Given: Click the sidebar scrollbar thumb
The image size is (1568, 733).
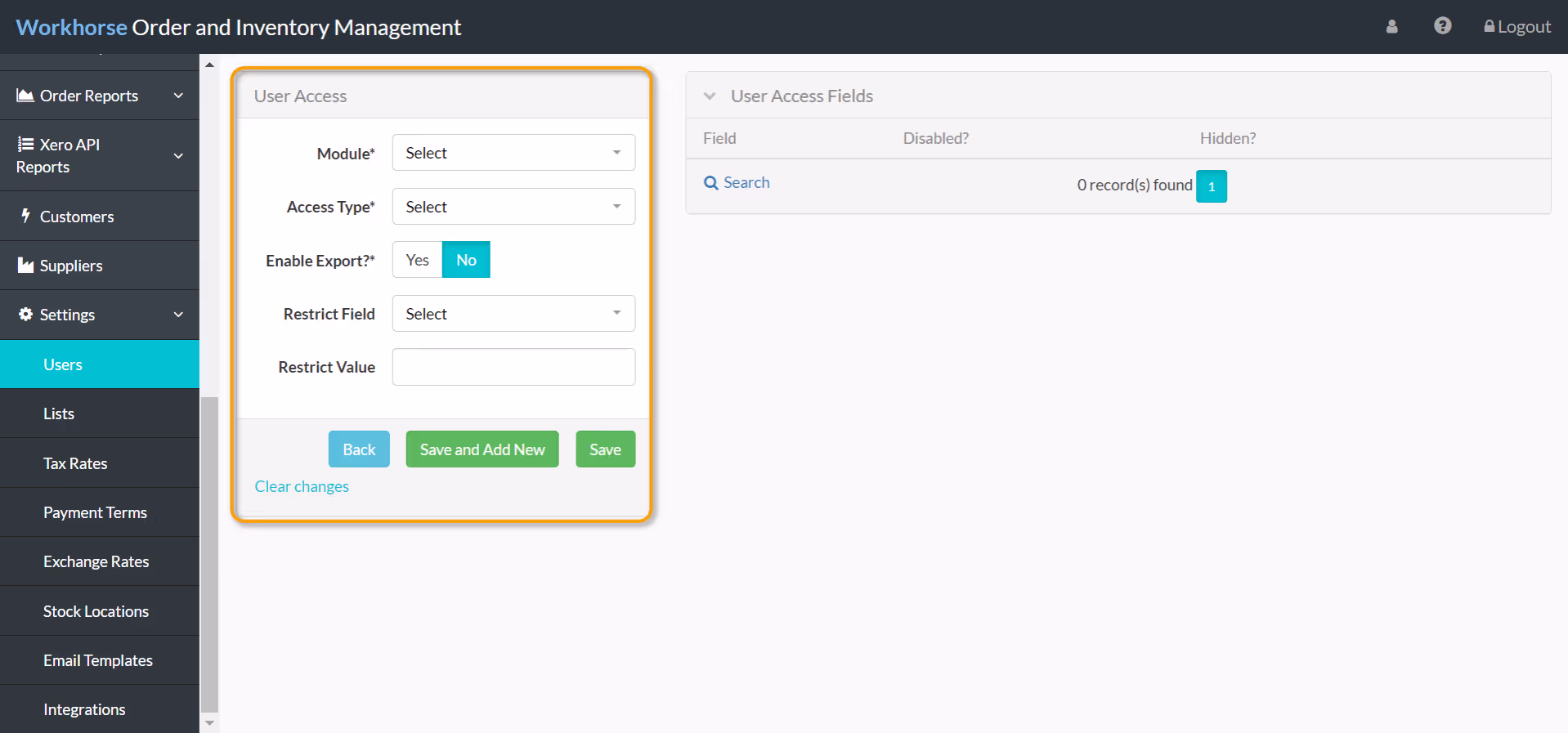Looking at the screenshot, I should (x=209, y=555).
